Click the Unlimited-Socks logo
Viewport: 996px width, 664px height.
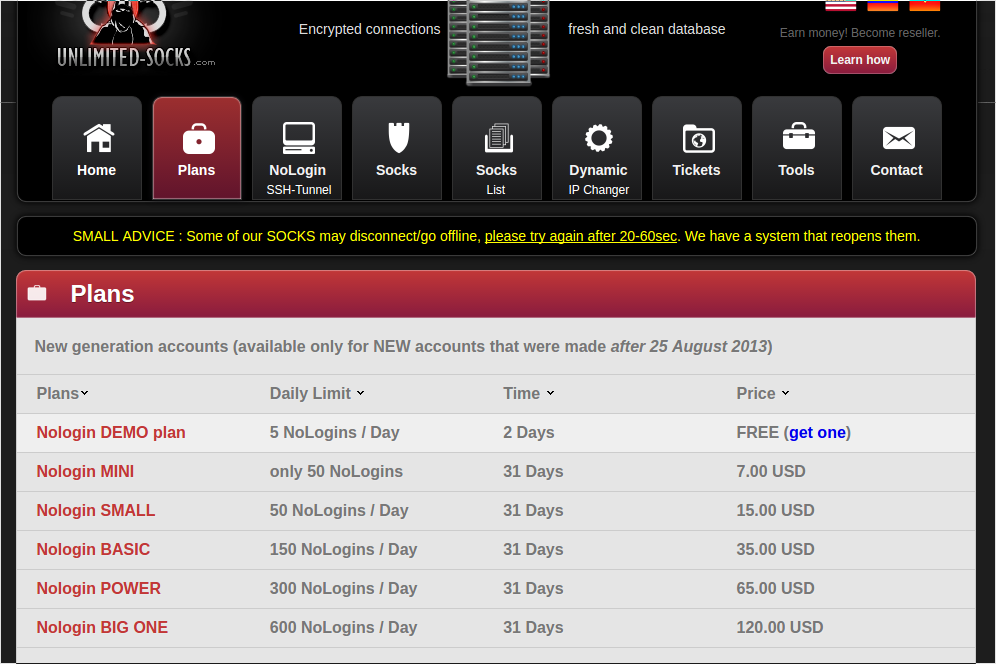pos(136,34)
